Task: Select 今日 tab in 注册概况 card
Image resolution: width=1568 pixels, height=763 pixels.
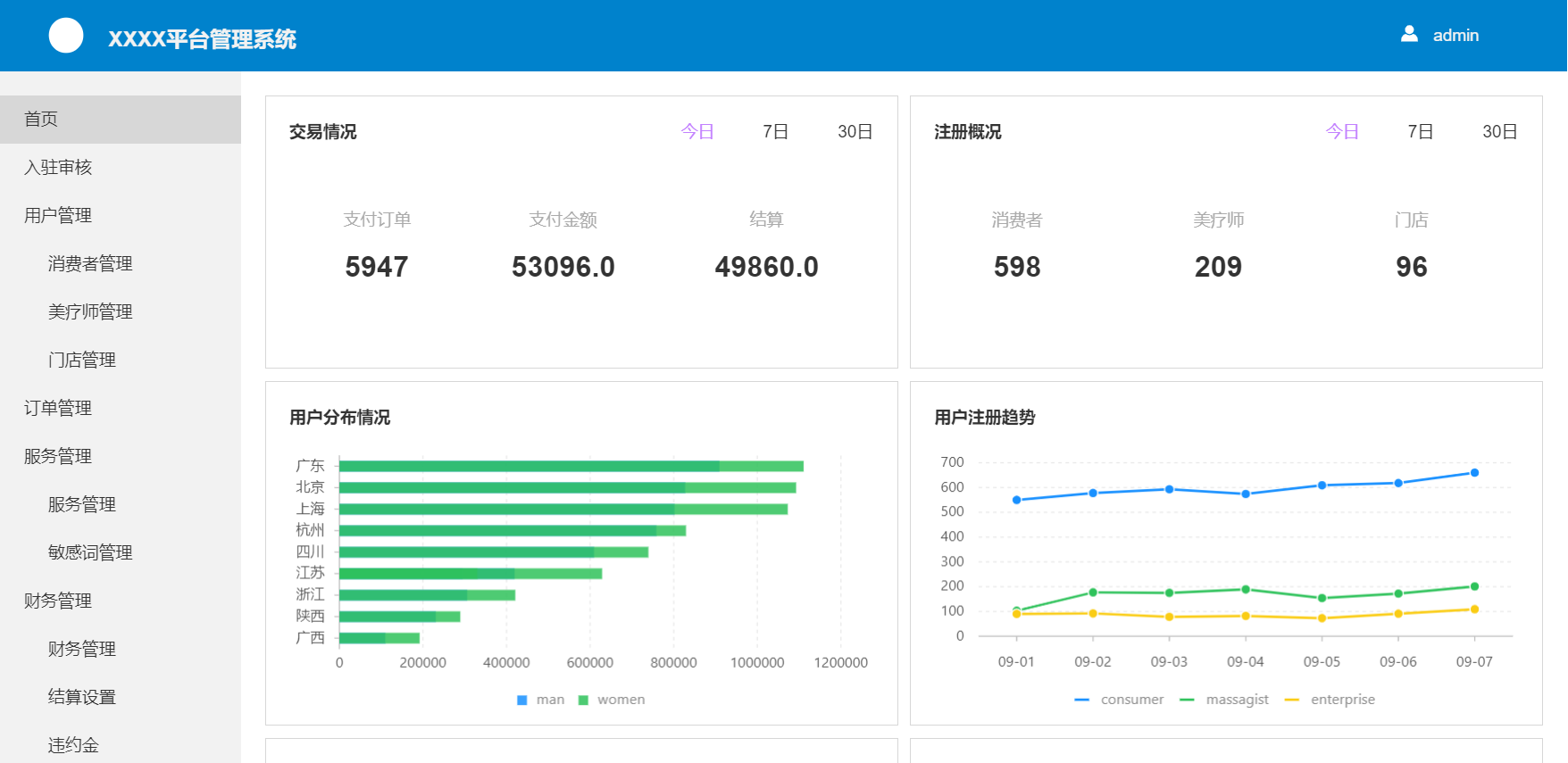Action: (1342, 132)
